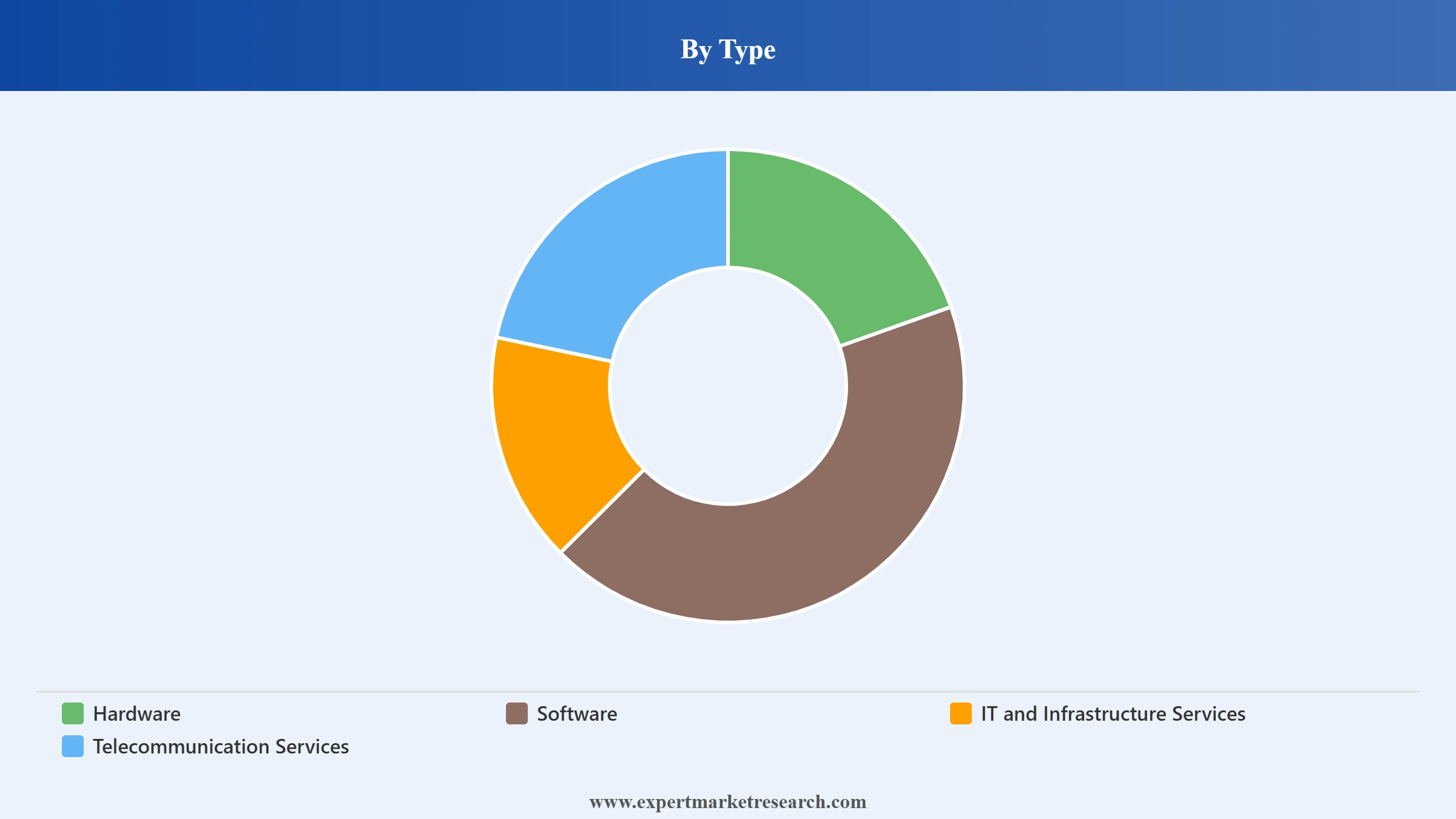Click the By Type chart title

728,49
